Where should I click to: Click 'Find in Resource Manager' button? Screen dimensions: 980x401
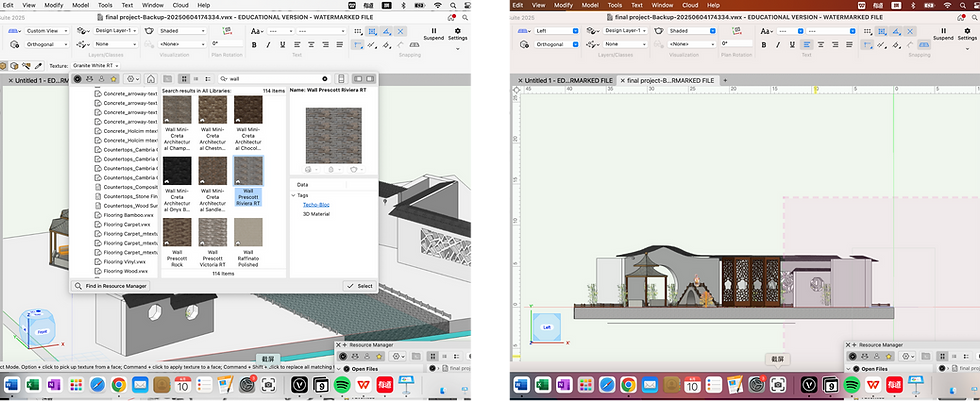pyautogui.click(x=111, y=286)
